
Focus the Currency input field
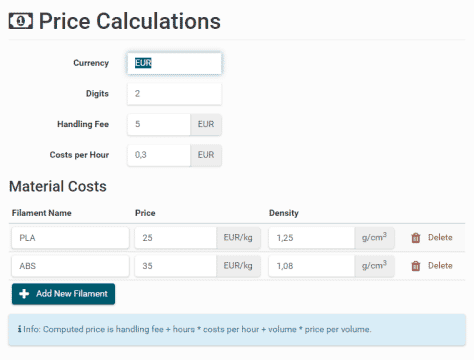pos(174,63)
